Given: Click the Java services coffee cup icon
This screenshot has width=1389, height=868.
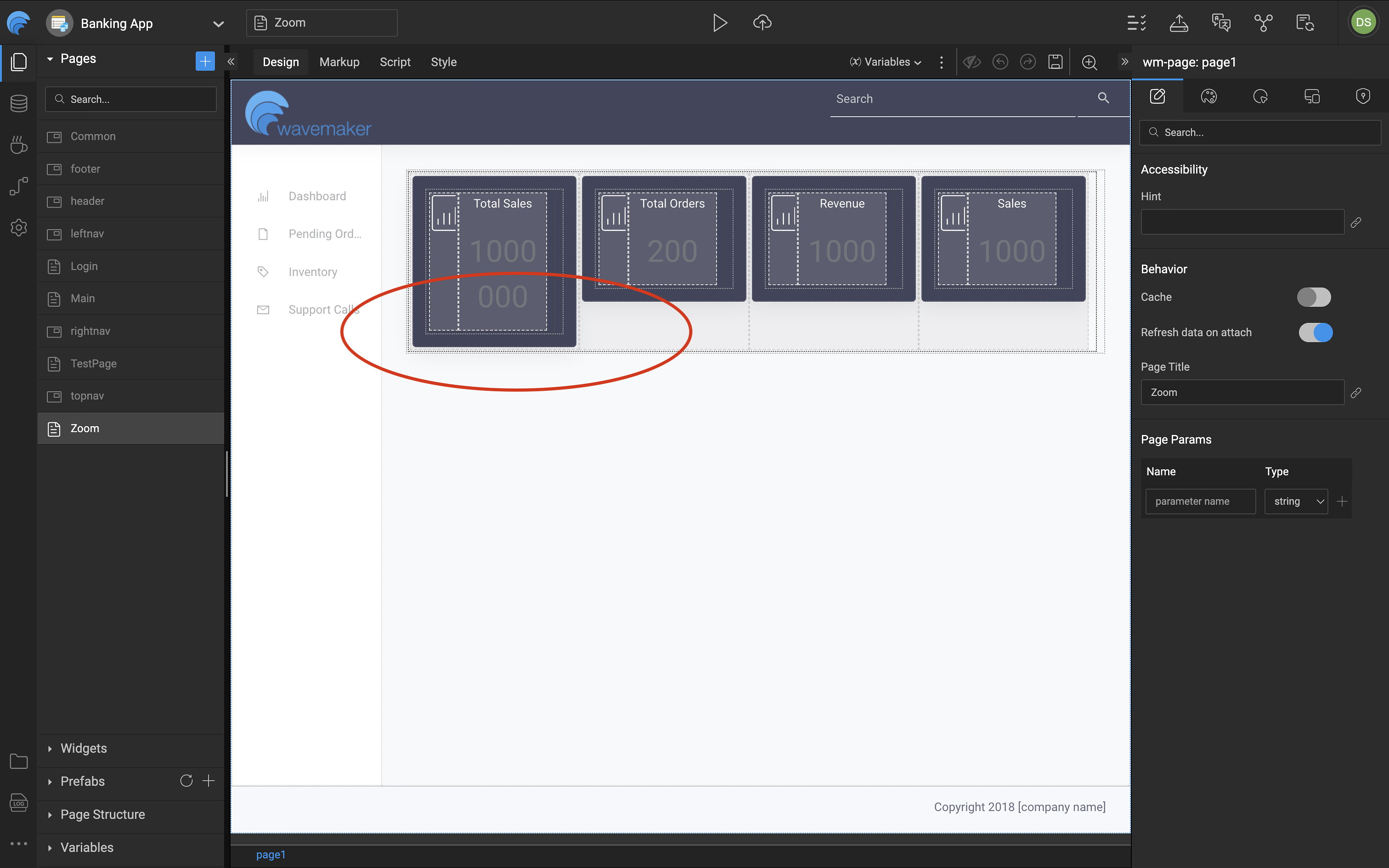Looking at the screenshot, I should click(x=18, y=145).
